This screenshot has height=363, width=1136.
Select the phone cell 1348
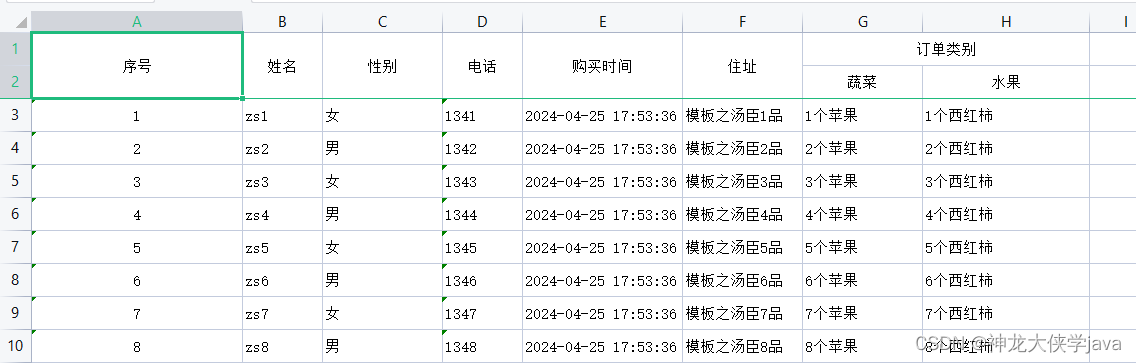click(x=483, y=346)
